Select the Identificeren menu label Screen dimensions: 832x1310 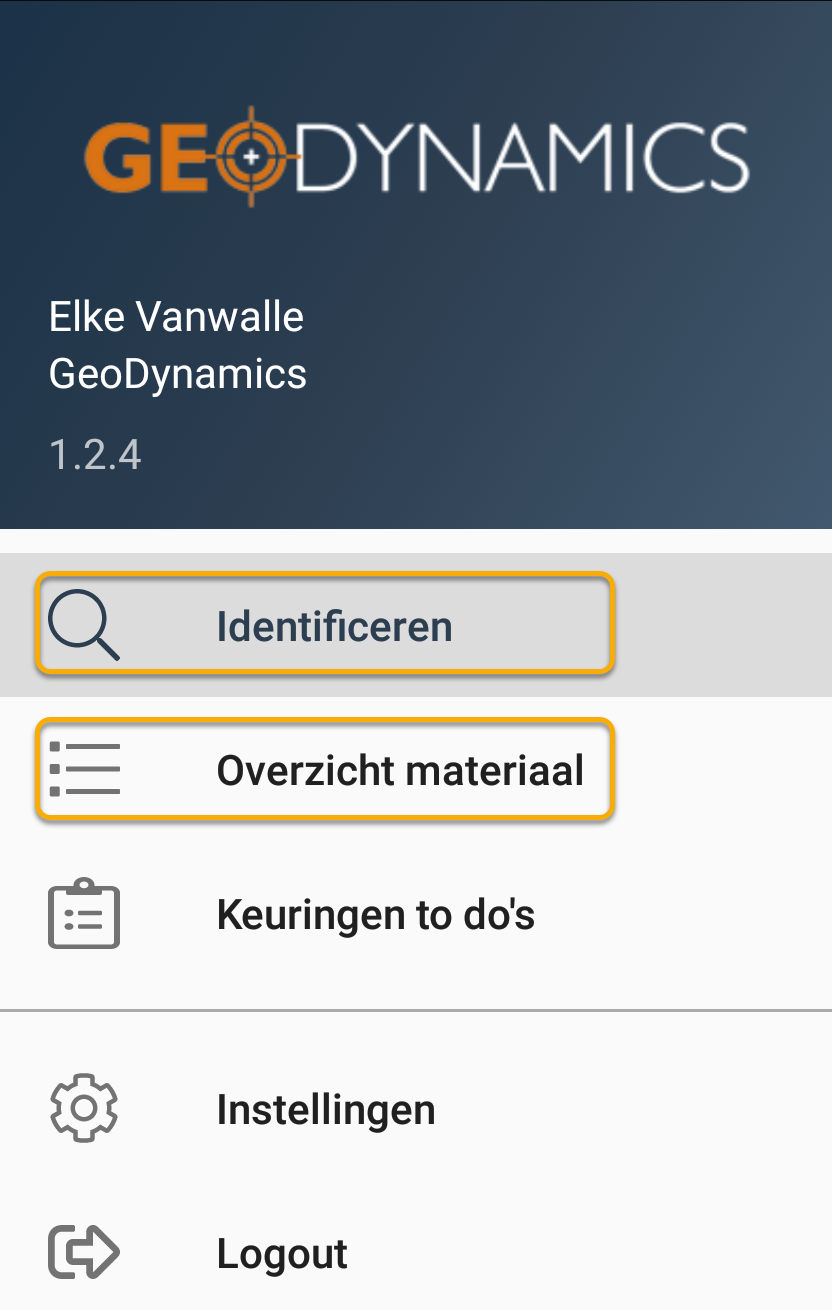pyautogui.click(x=334, y=627)
